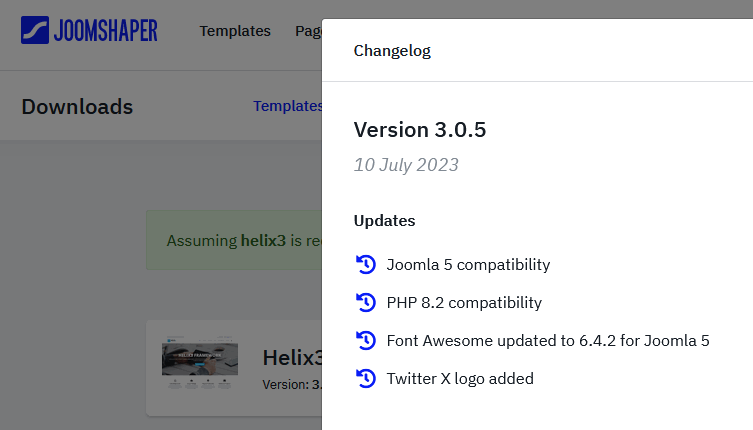Click the Helix3 template title
The width and height of the screenshot is (753, 430).
[291, 358]
